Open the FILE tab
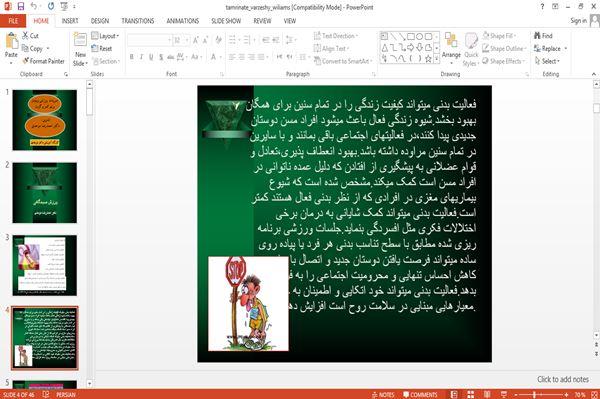 coord(13,21)
